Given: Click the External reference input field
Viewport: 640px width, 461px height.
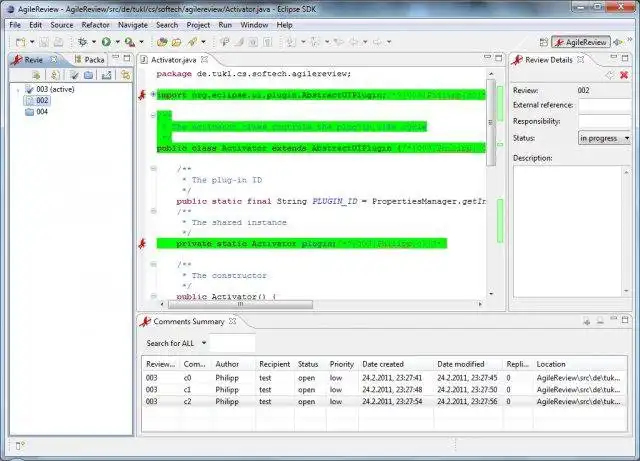Looking at the screenshot, I should tap(605, 105).
